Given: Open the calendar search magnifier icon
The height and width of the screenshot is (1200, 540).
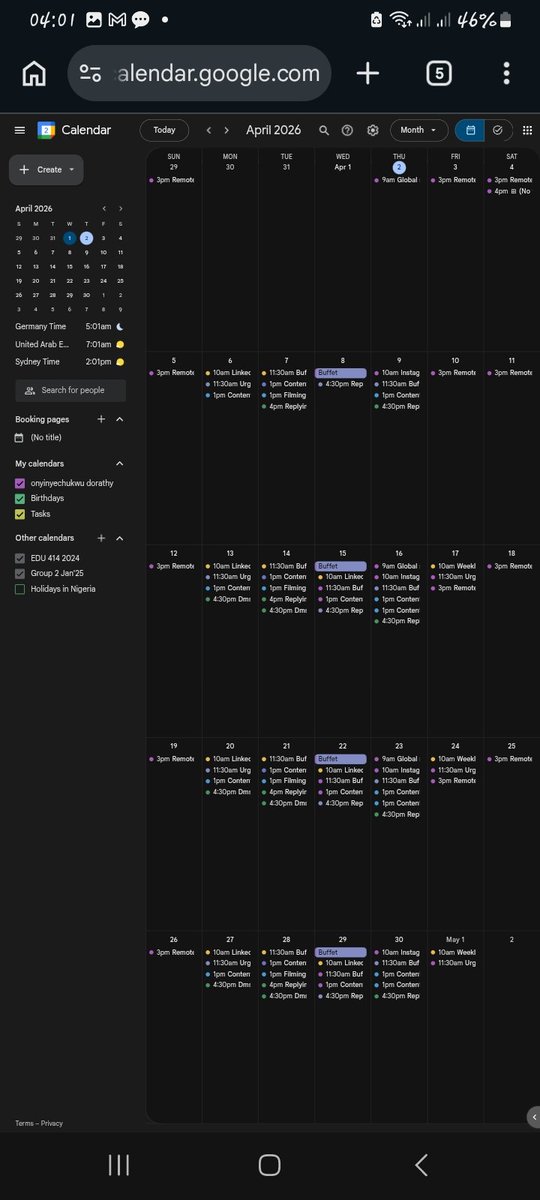Looking at the screenshot, I should click(324, 130).
